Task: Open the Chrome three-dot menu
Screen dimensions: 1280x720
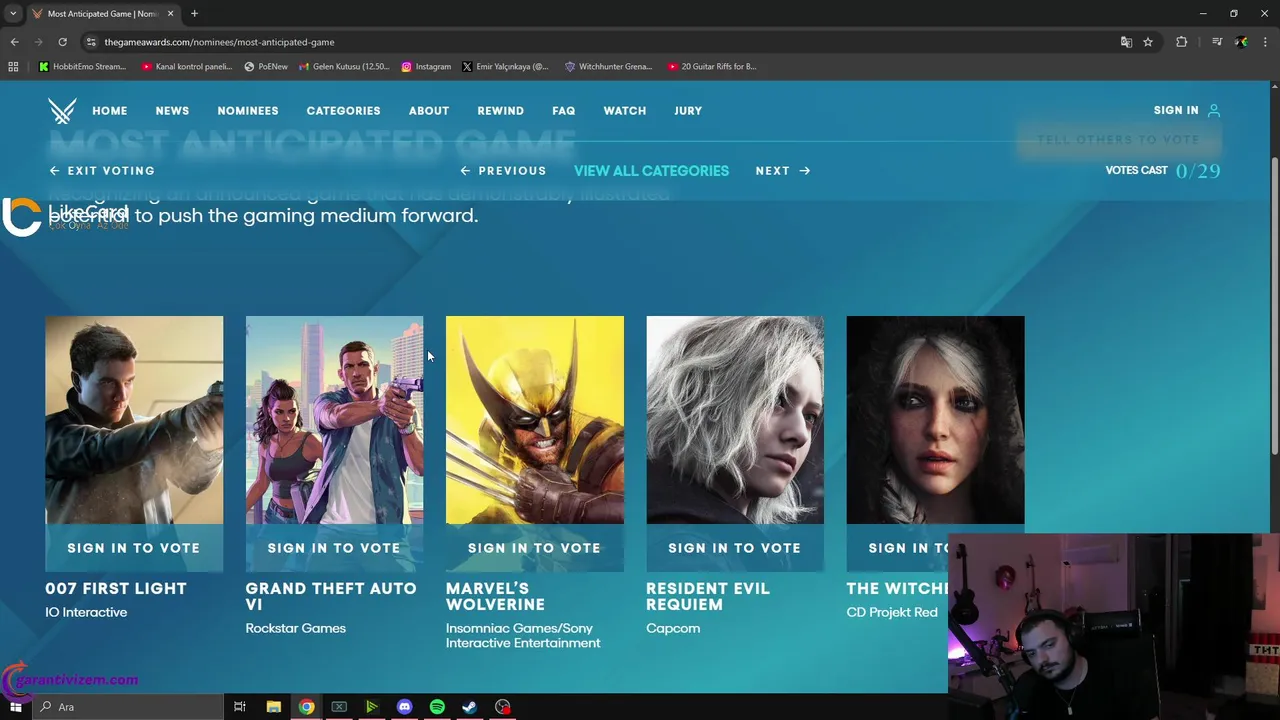Action: [1265, 42]
